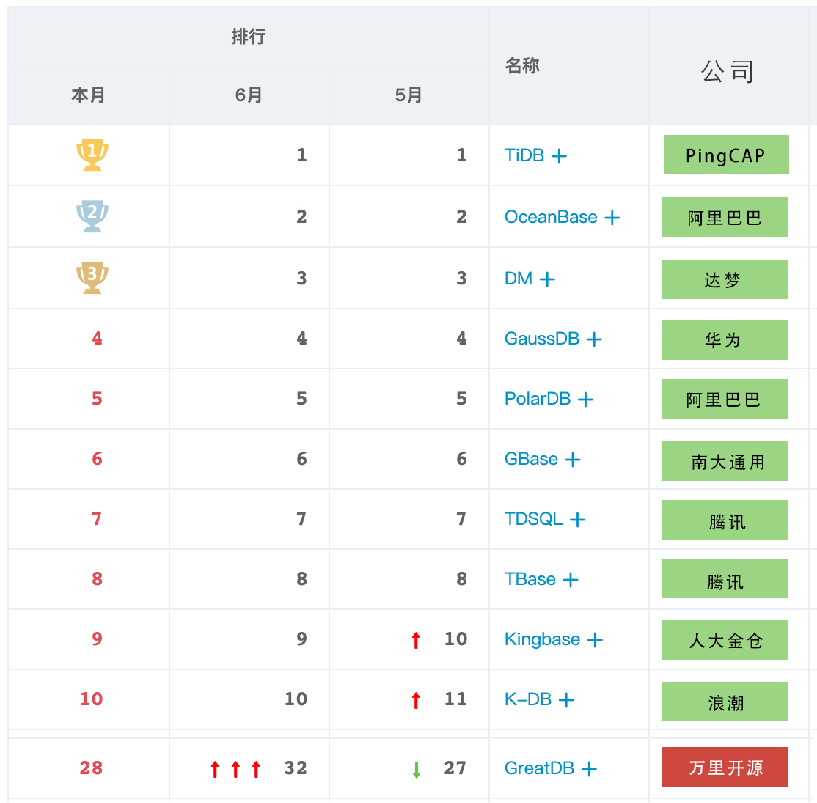The width and height of the screenshot is (817, 803).
Task: Click the silver second-place trophy icon
Action: tap(92, 216)
